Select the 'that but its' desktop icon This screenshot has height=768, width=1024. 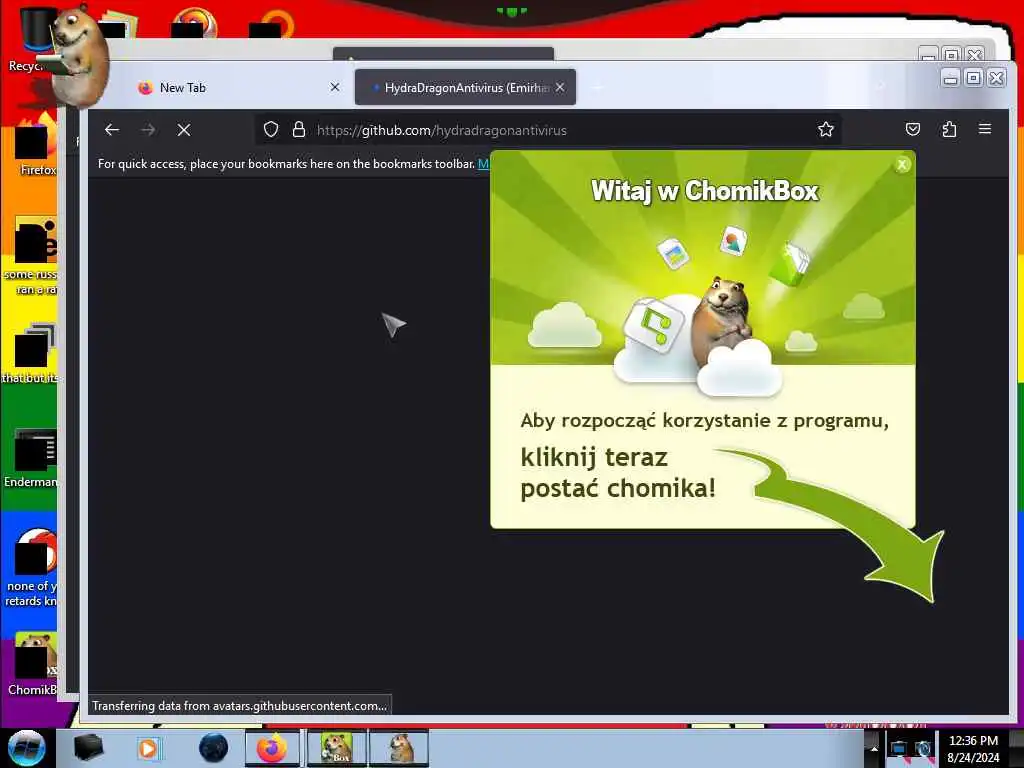[31, 353]
